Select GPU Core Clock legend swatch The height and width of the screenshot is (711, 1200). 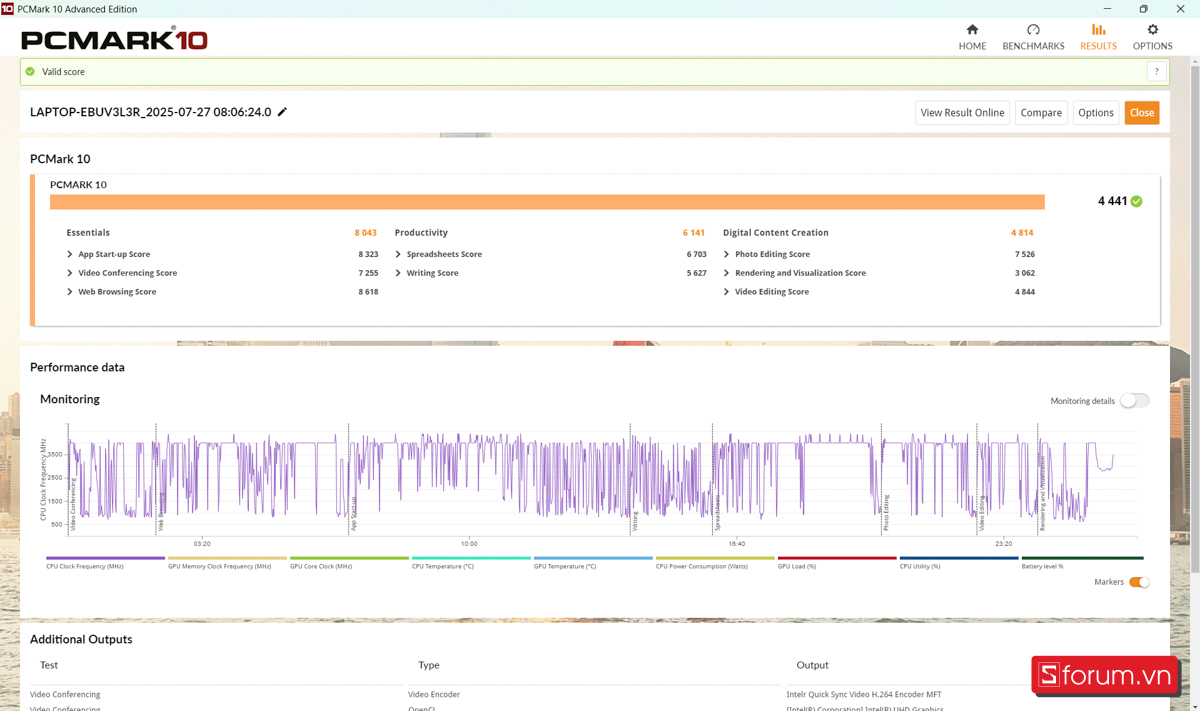(349, 558)
